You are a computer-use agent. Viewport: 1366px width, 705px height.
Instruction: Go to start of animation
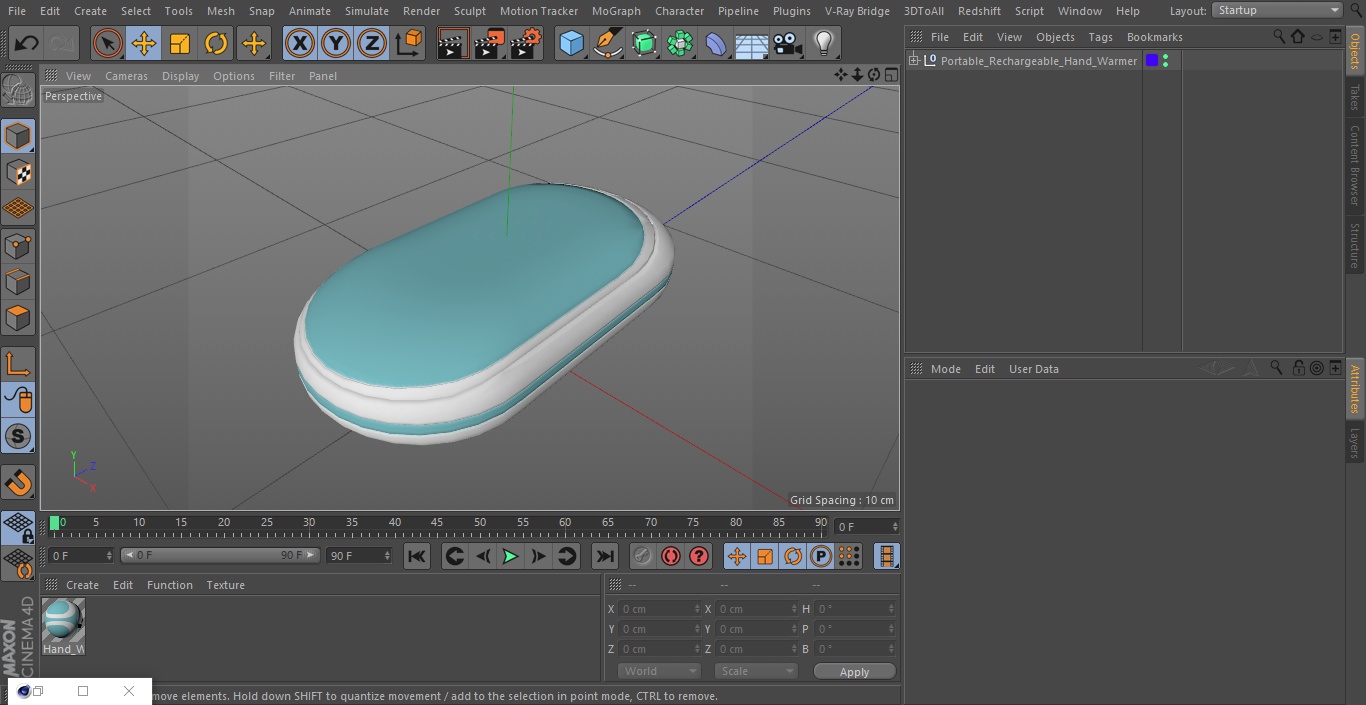pyautogui.click(x=417, y=556)
